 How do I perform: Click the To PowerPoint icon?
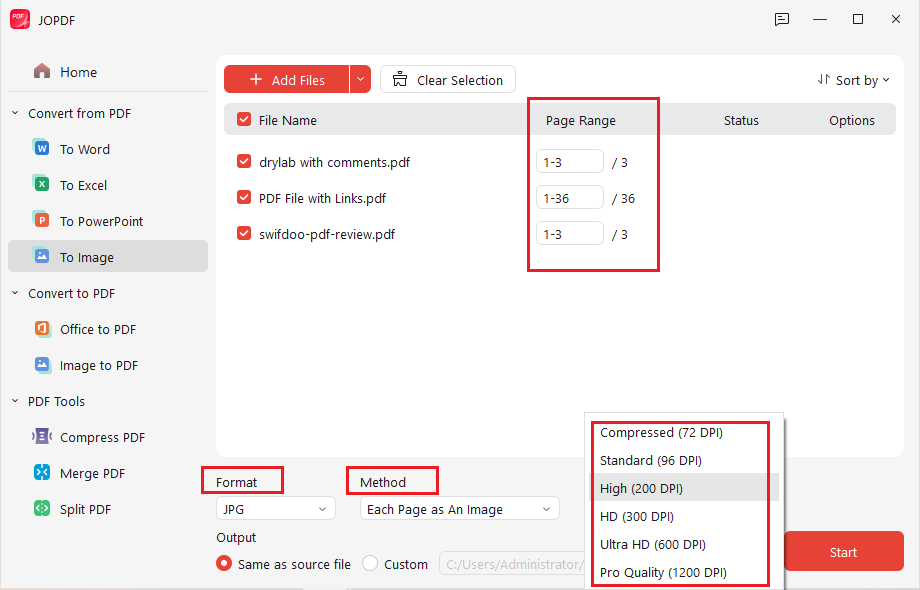(x=41, y=221)
